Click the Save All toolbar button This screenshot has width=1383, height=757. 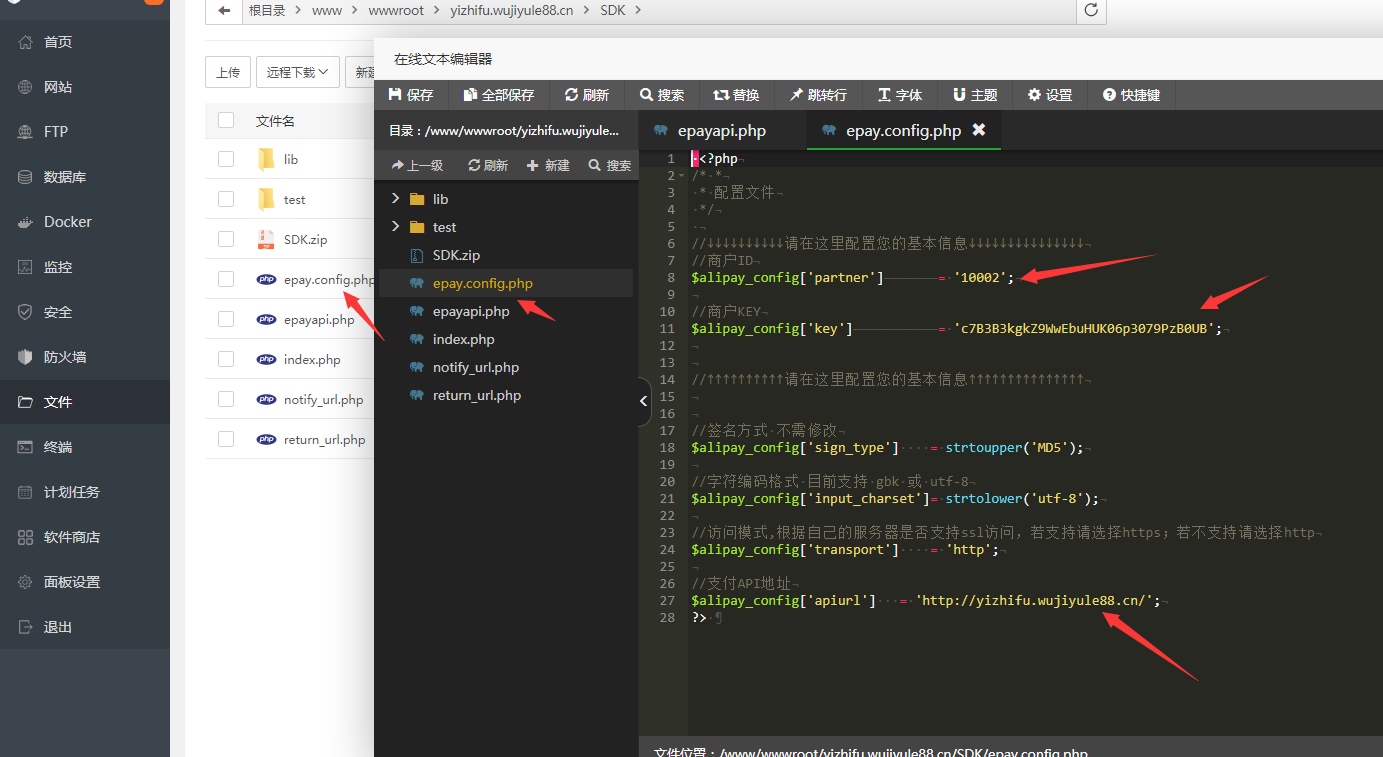pyautogui.click(x=498, y=95)
